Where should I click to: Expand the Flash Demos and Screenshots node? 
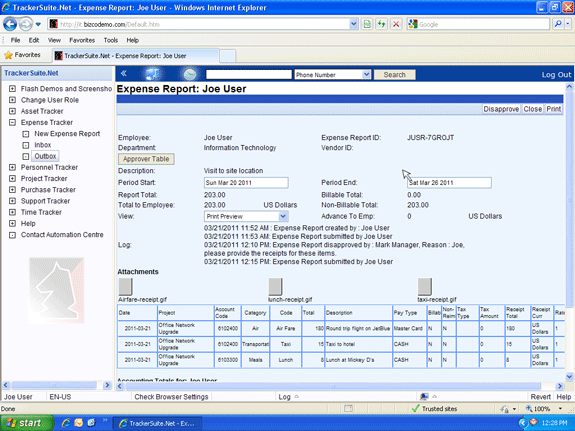pyautogui.click(x=12, y=89)
